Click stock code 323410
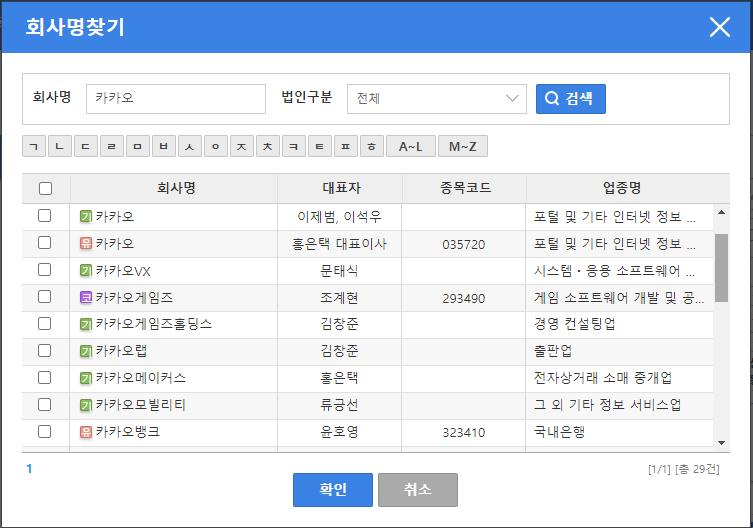Viewport: 753px width, 528px height. 464,432
